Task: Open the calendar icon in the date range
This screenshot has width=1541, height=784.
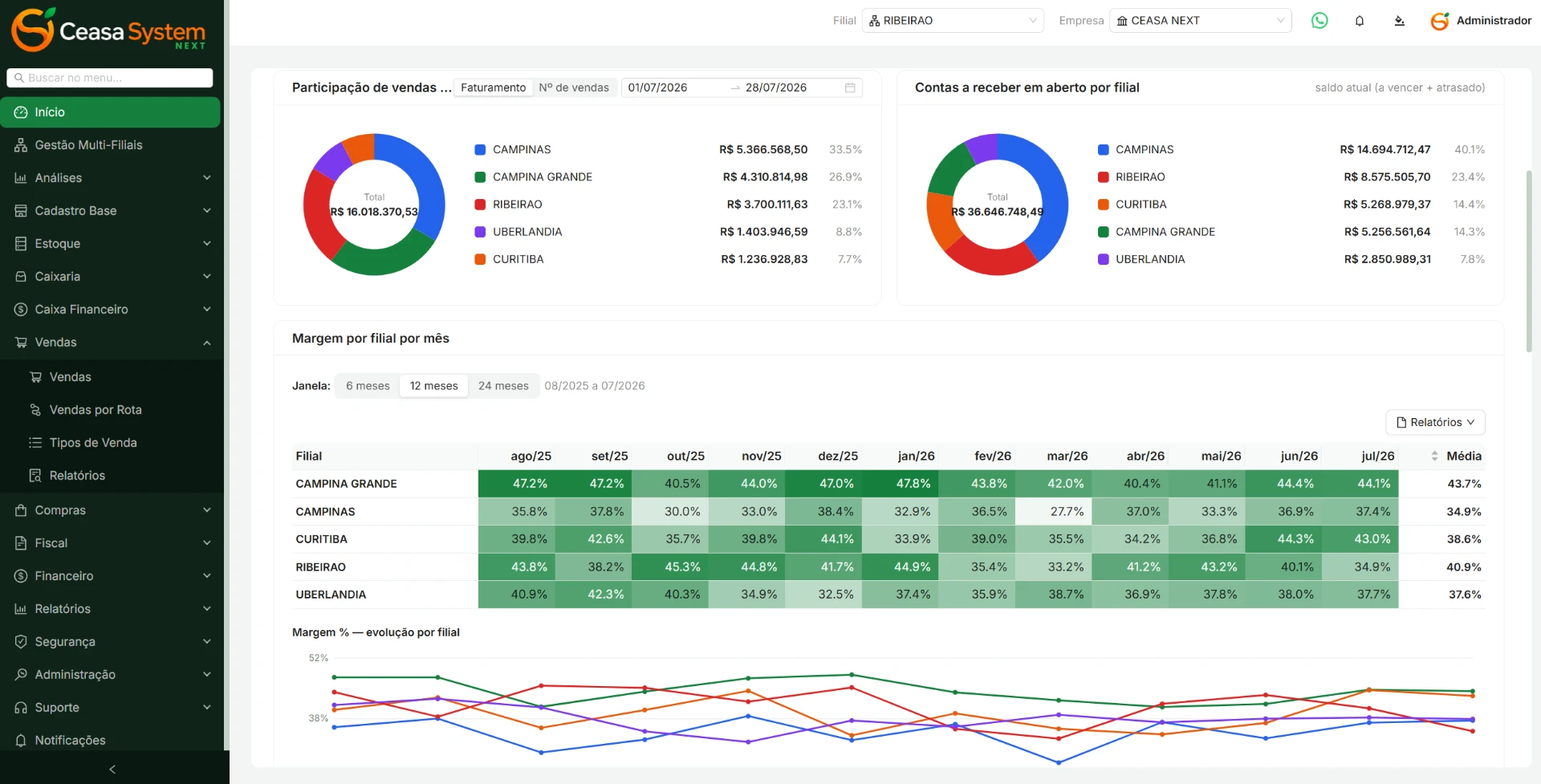Action: point(850,87)
